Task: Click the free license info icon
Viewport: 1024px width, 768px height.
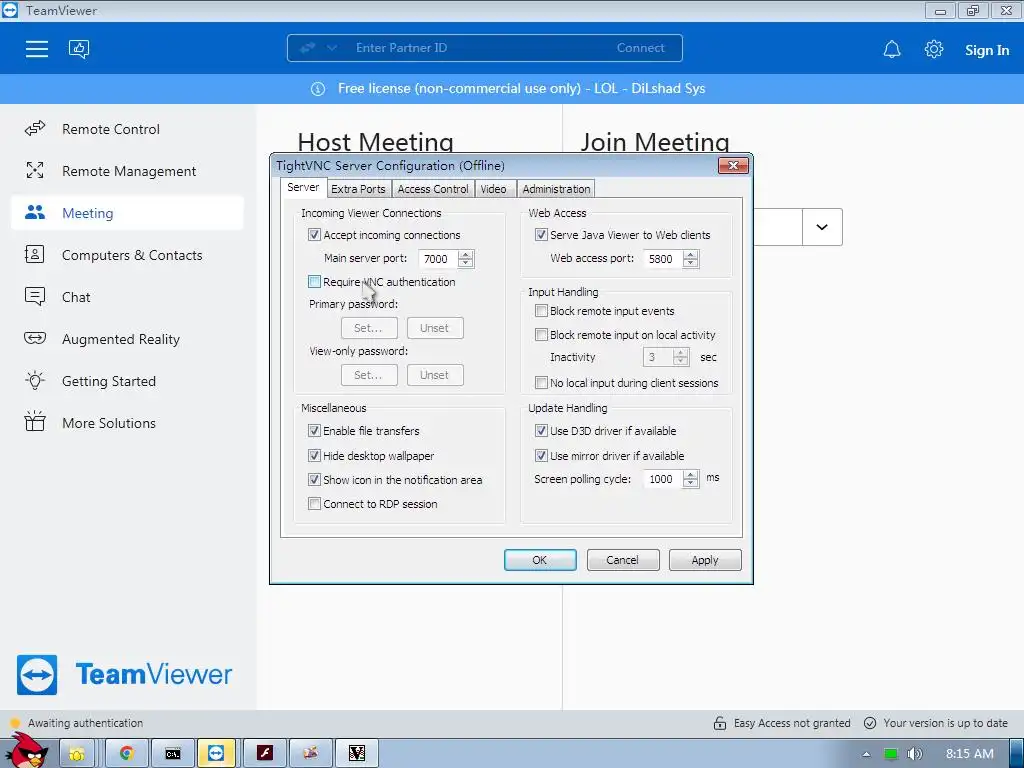Action: [x=318, y=89]
